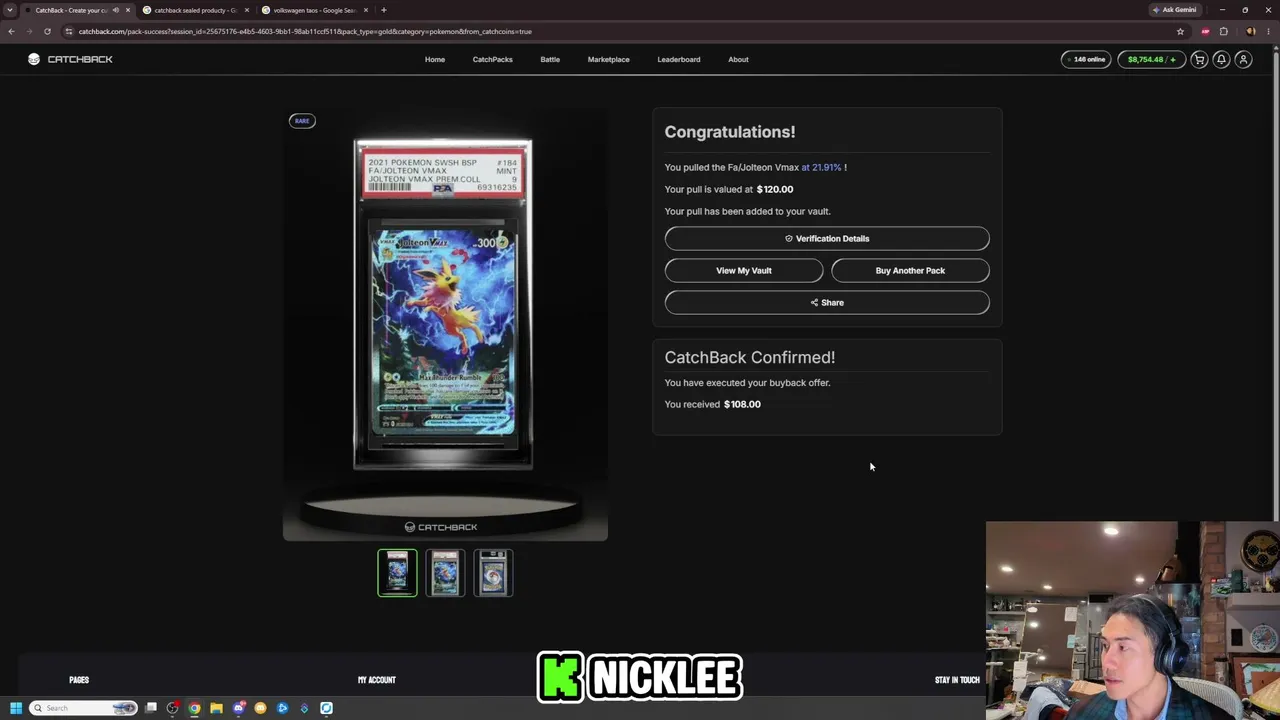Select the first card thumbnail
This screenshot has height=720, width=1280.
pyautogui.click(x=397, y=573)
